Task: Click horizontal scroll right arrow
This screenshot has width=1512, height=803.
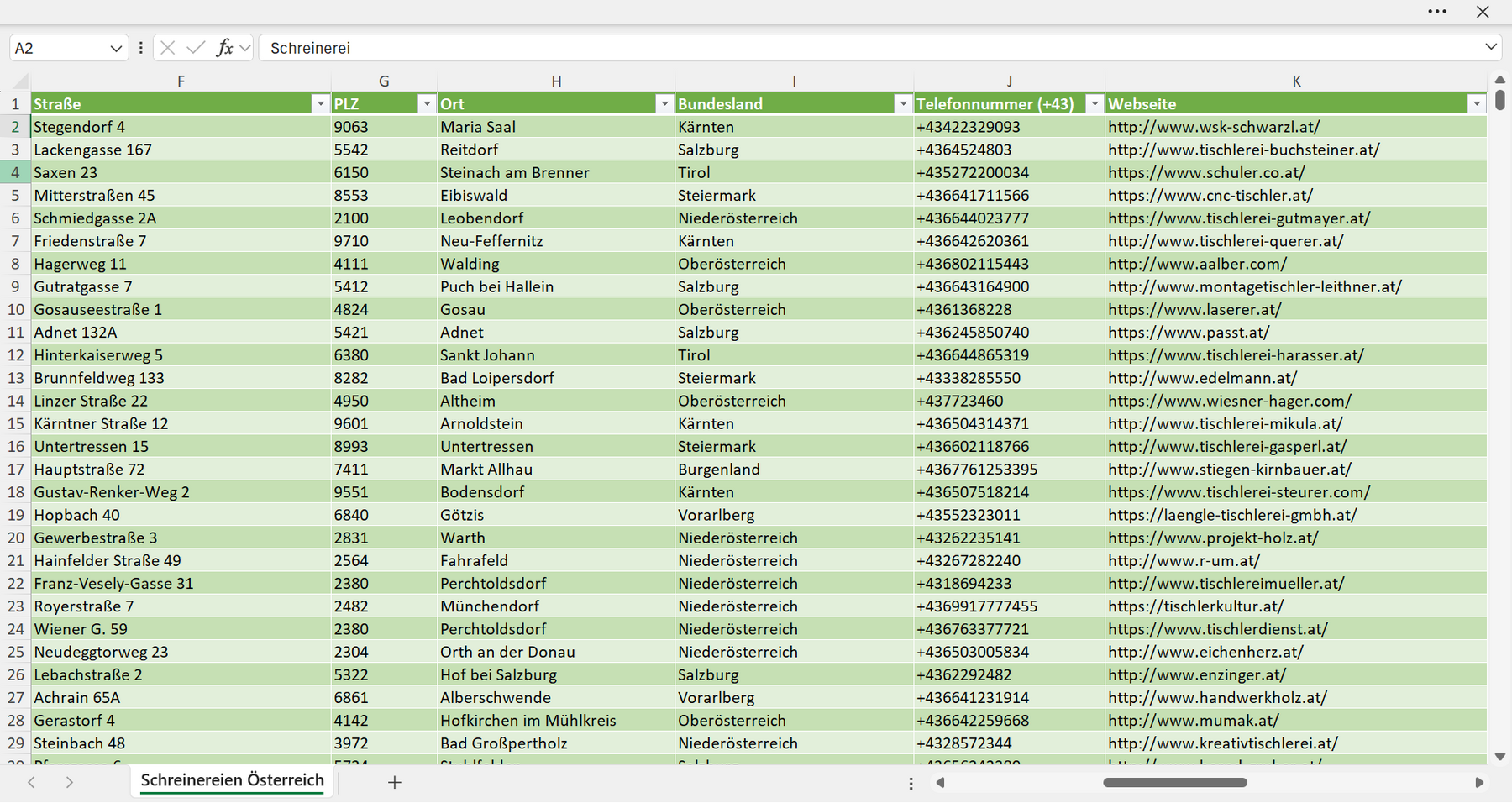Action: pyautogui.click(x=1479, y=783)
